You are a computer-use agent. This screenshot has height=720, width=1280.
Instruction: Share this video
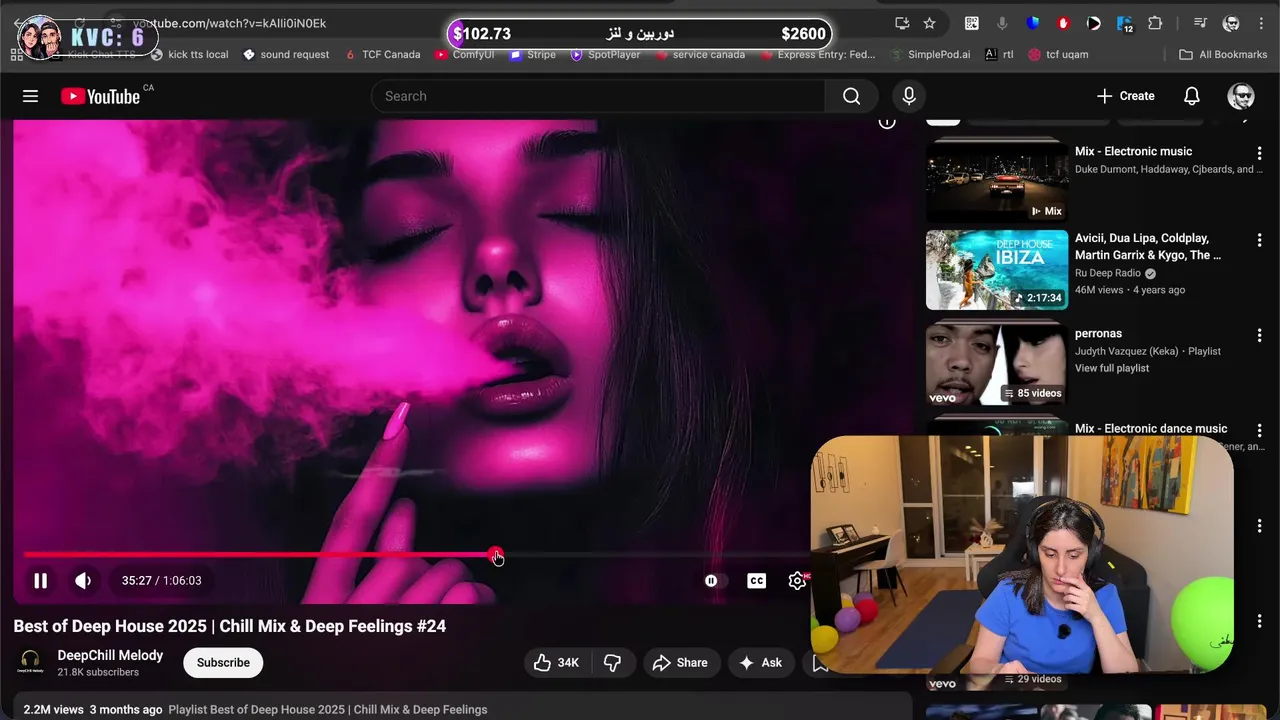[x=680, y=662]
